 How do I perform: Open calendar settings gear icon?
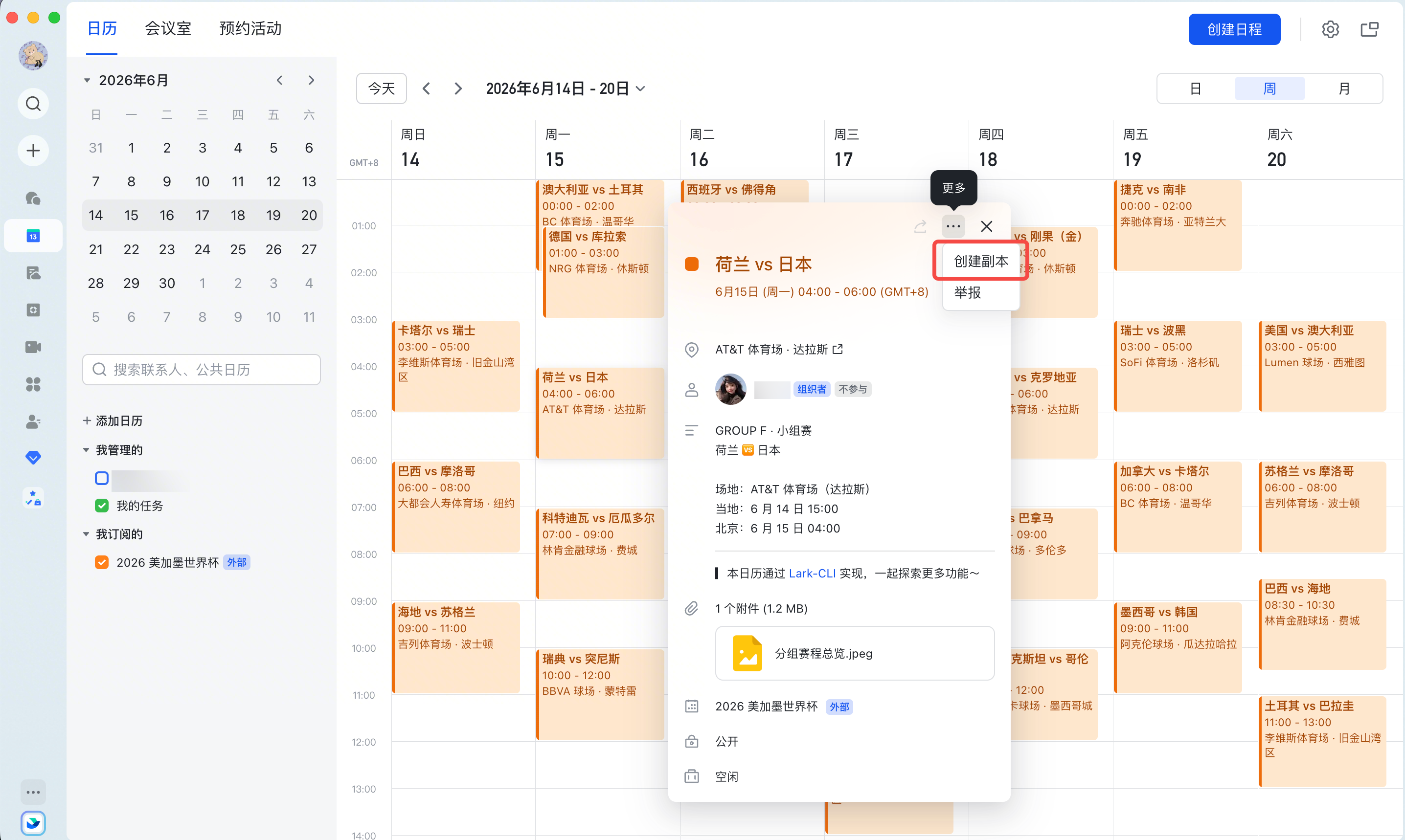tap(1330, 29)
